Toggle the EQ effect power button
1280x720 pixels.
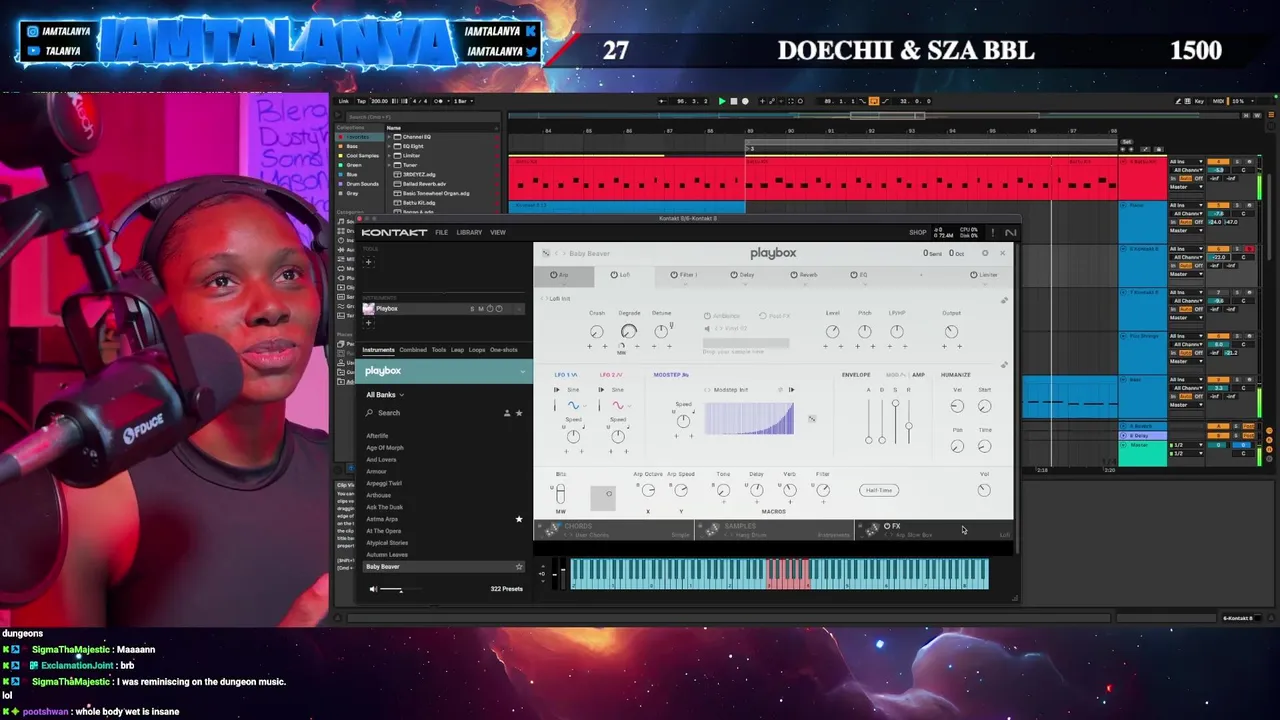854,275
